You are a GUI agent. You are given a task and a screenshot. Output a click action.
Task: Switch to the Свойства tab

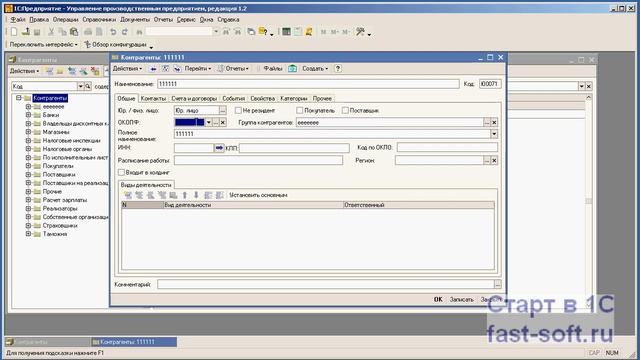pos(262,99)
